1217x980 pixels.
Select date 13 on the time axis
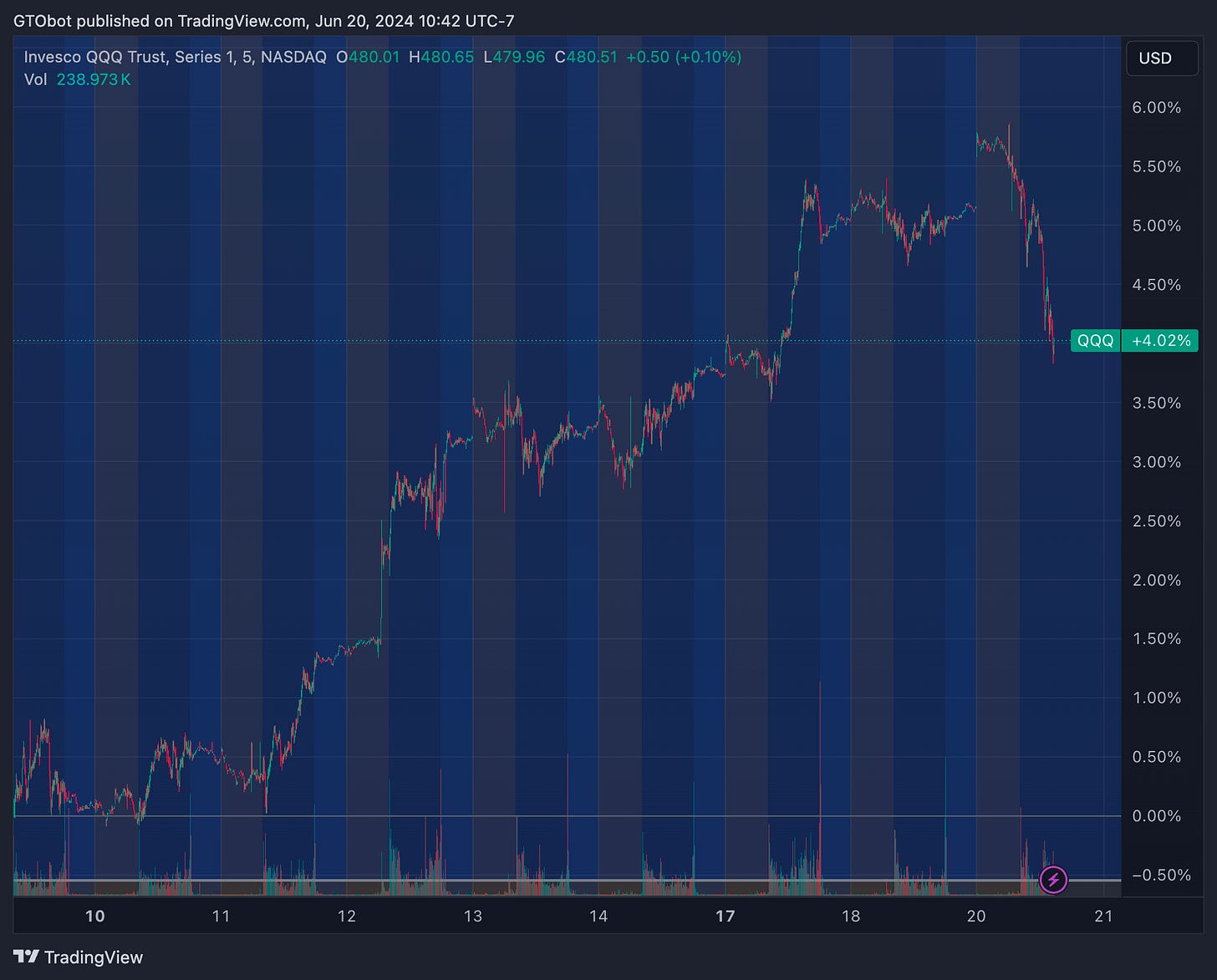[x=472, y=917]
